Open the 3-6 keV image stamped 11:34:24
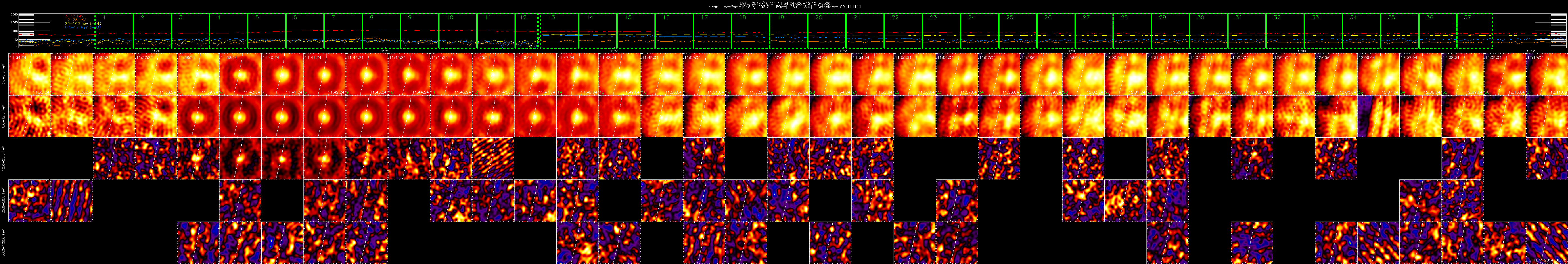 [29, 74]
